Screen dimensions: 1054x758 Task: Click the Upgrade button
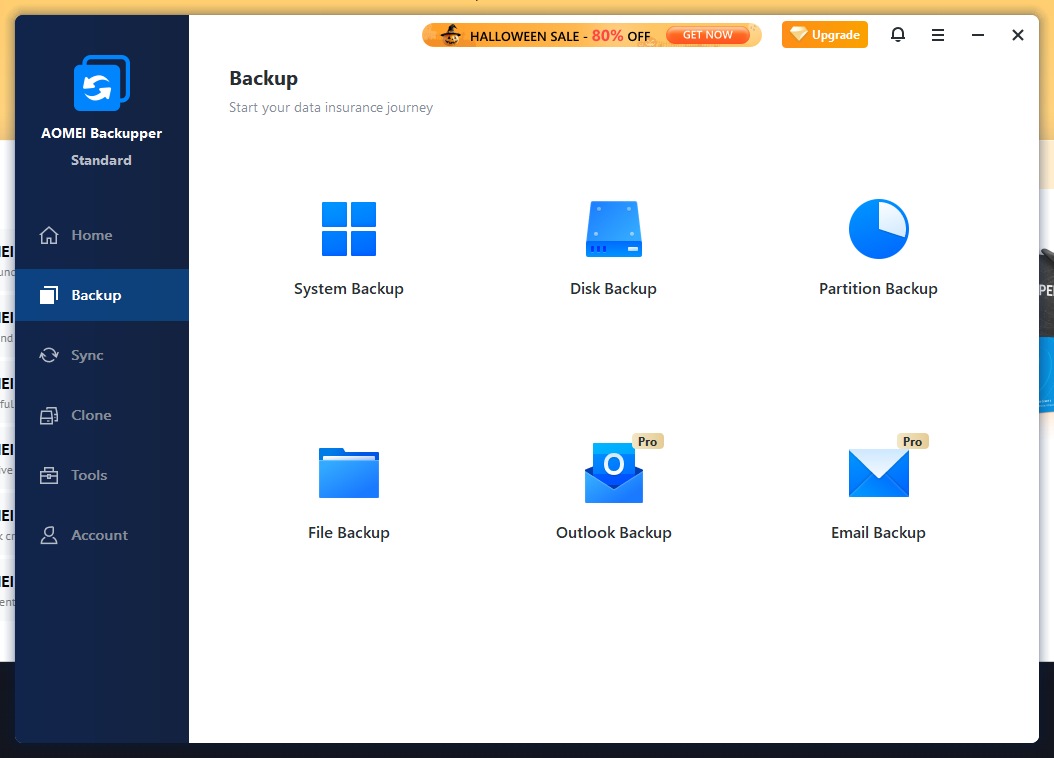pos(824,34)
